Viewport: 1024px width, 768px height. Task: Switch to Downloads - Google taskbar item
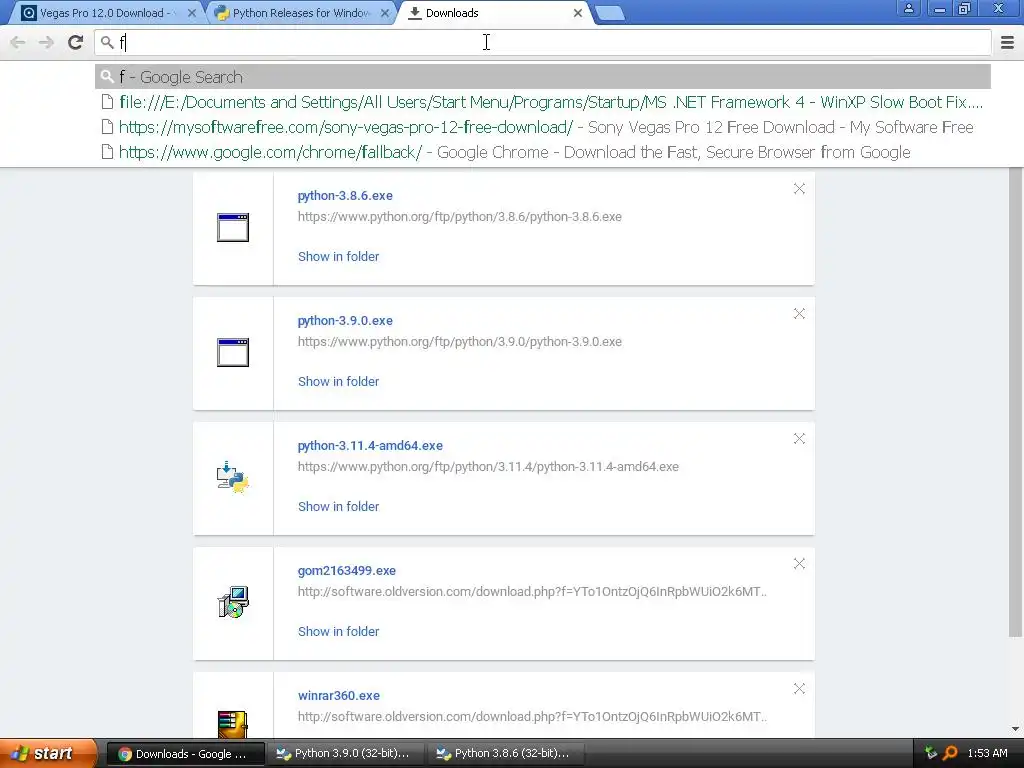coord(185,754)
